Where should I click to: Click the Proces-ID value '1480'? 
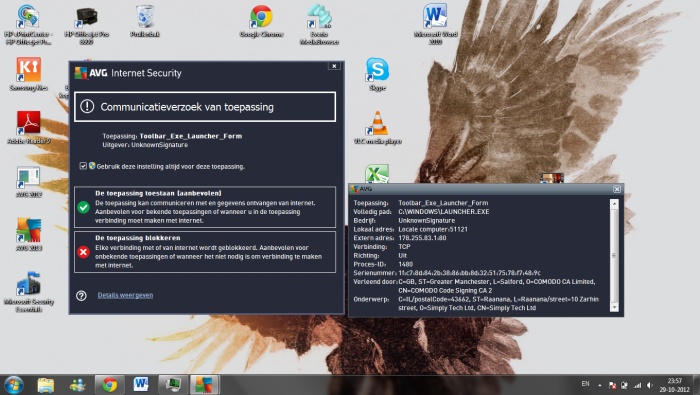pyautogui.click(x=405, y=264)
